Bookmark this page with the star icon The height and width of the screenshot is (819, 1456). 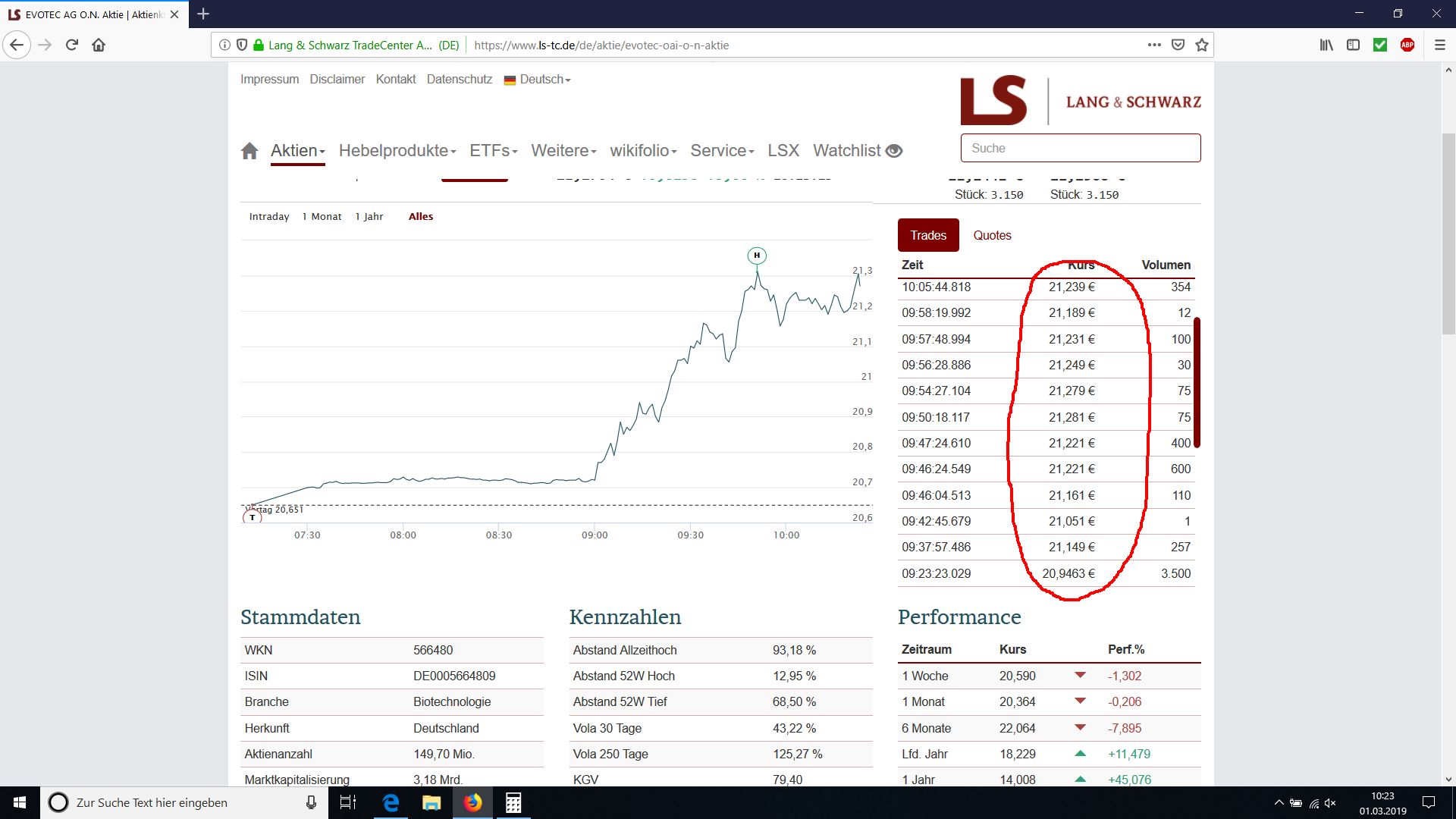tap(1202, 45)
